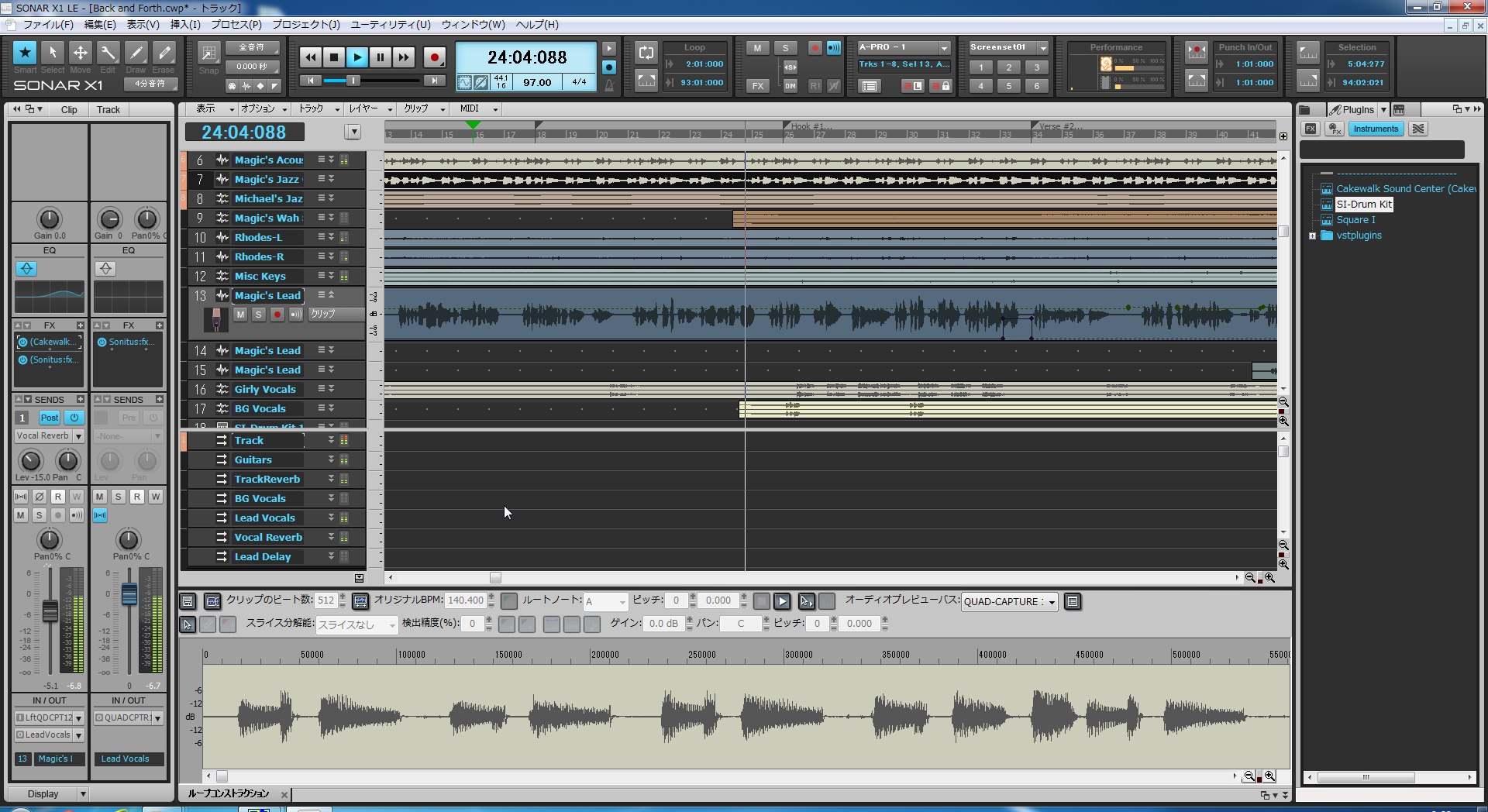Select the Smart tool
The width and height of the screenshot is (1488, 812).
pos(25,53)
